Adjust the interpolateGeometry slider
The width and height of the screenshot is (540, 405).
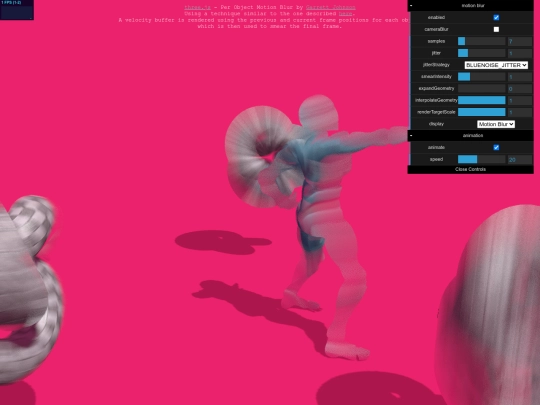pos(481,100)
